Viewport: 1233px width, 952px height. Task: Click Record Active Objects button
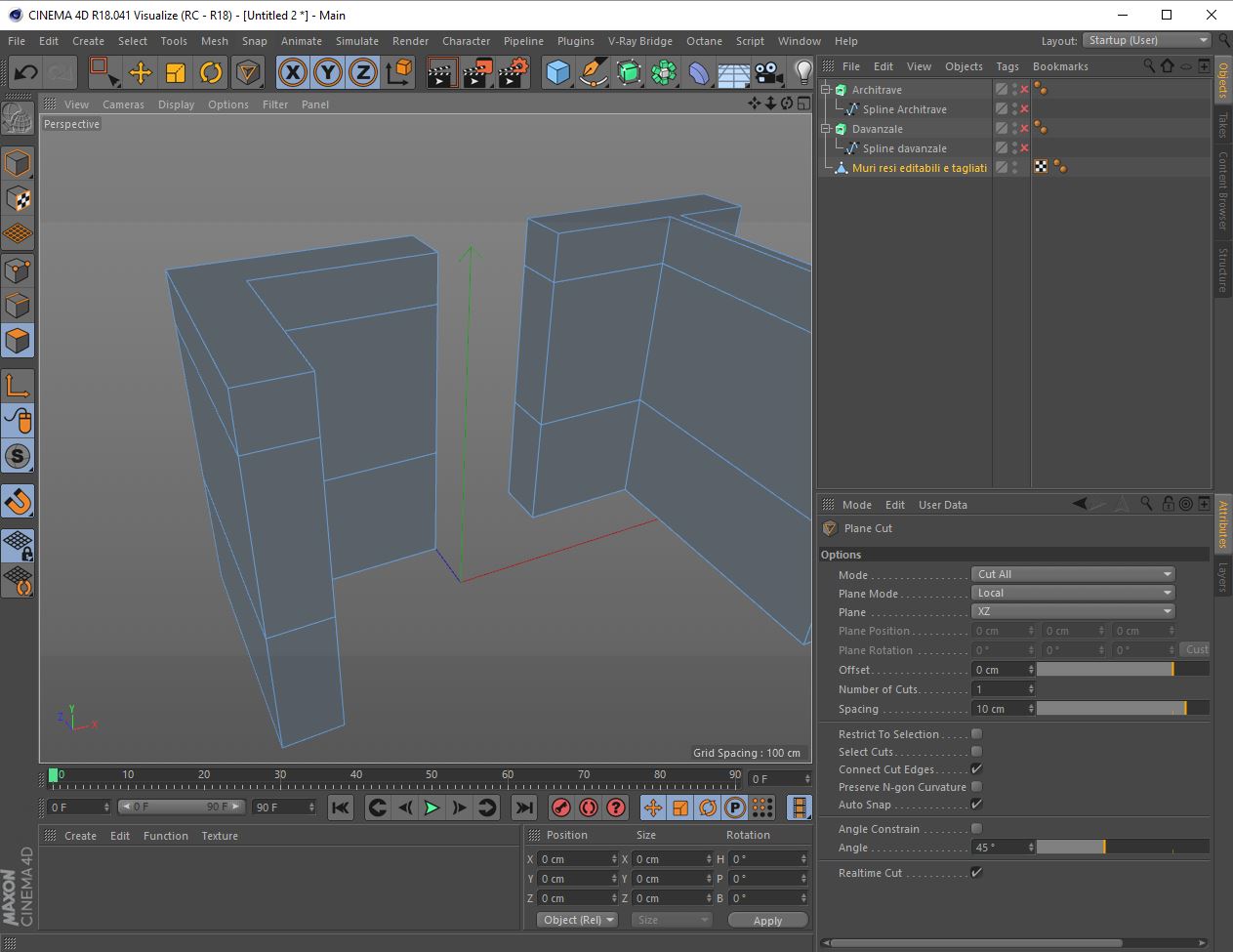(x=560, y=807)
